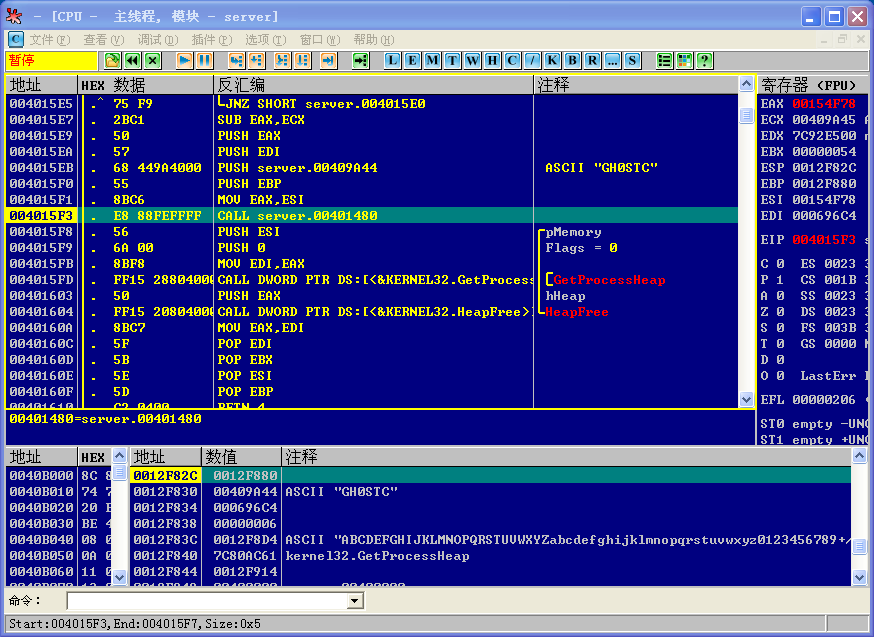The width and height of the screenshot is (874, 637).
Task: Open the 插件(P) plugins menu
Action: tap(212, 40)
